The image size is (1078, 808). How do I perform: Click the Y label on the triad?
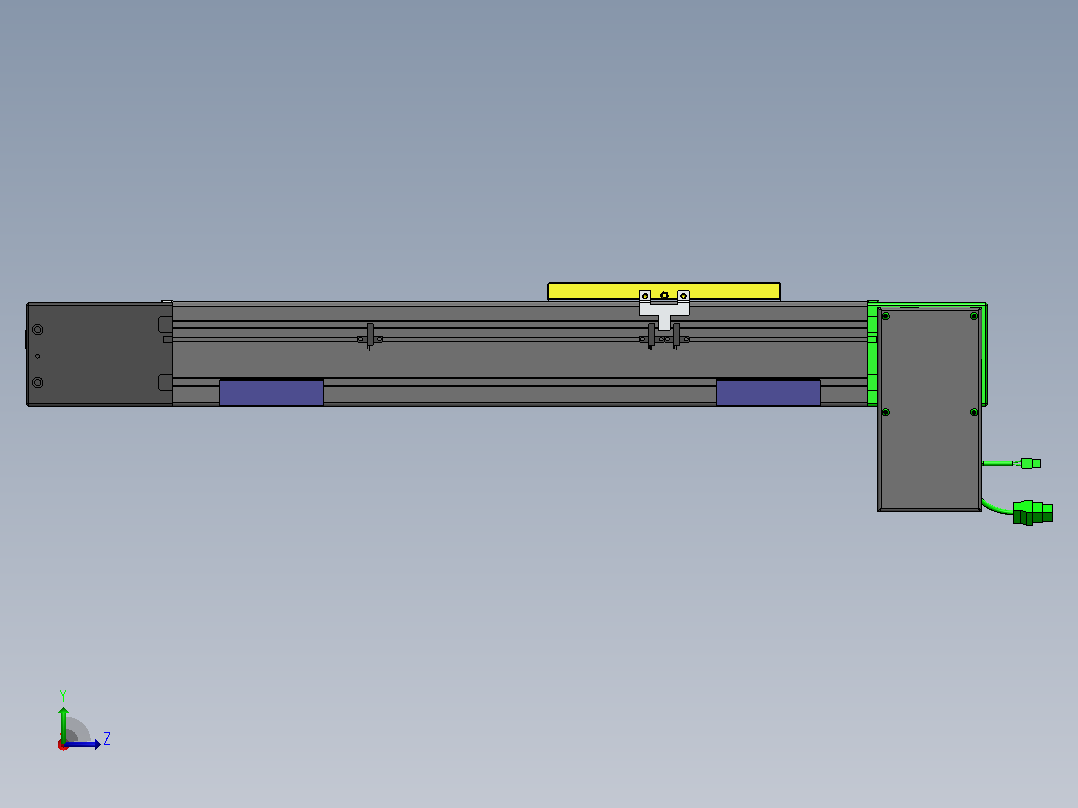(x=63, y=695)
